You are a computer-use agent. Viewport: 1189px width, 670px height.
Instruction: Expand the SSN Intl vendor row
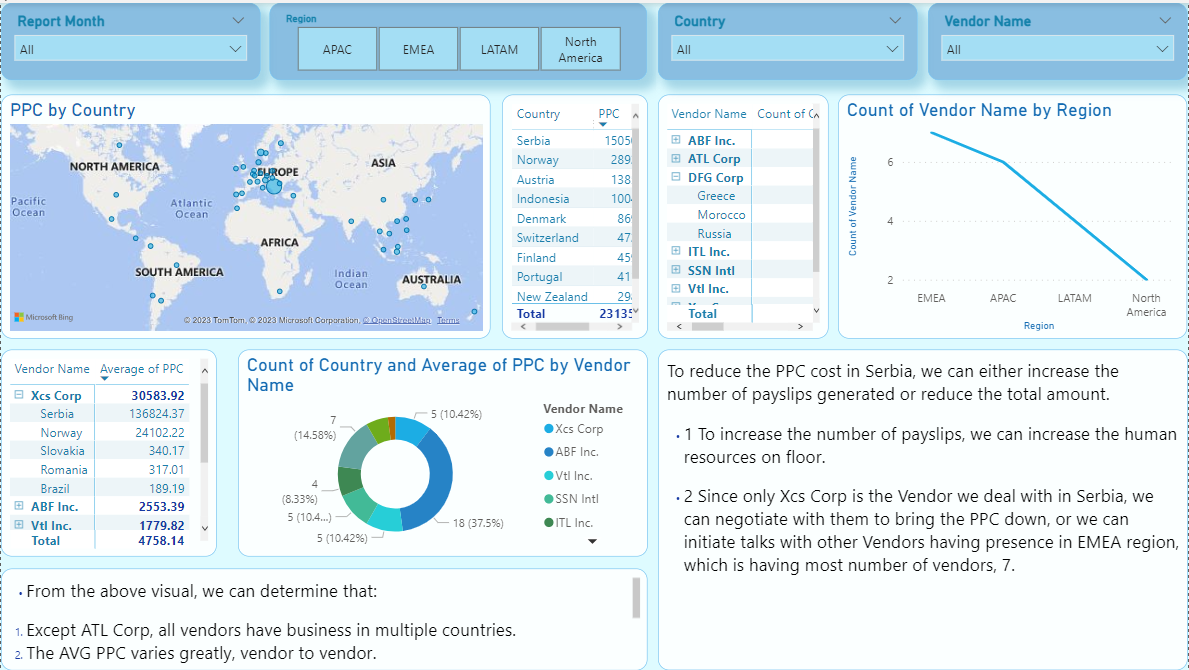tap(677, 270)
